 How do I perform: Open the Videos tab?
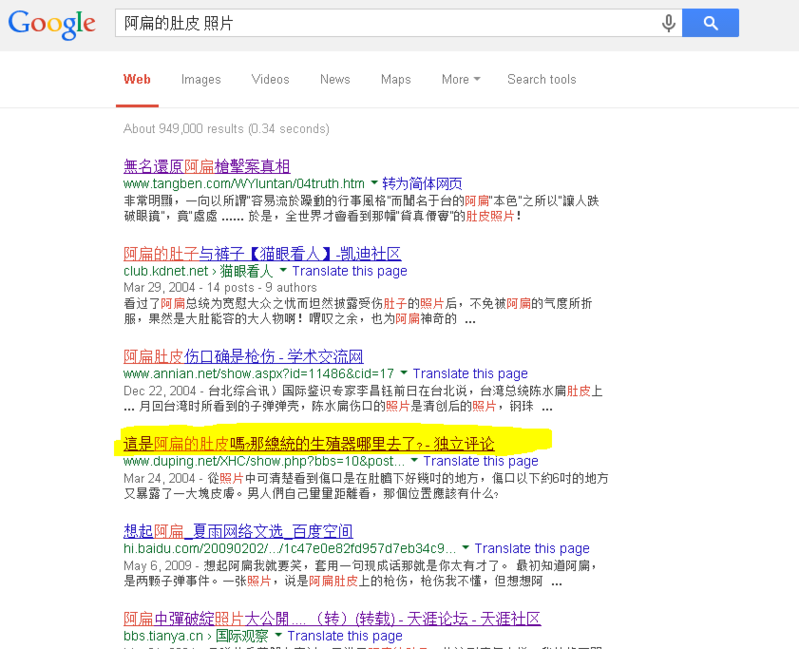tap(270, 79)
